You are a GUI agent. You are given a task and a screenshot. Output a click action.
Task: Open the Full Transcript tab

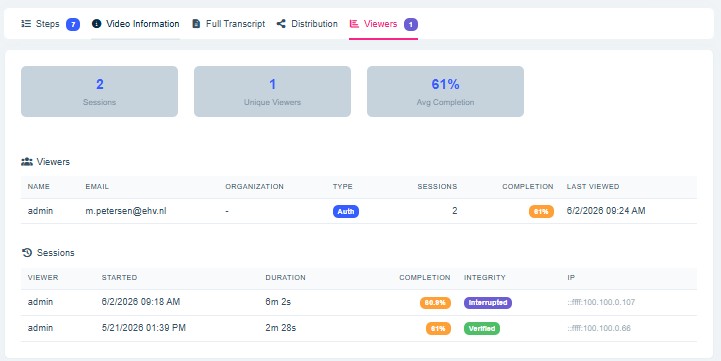229,24
